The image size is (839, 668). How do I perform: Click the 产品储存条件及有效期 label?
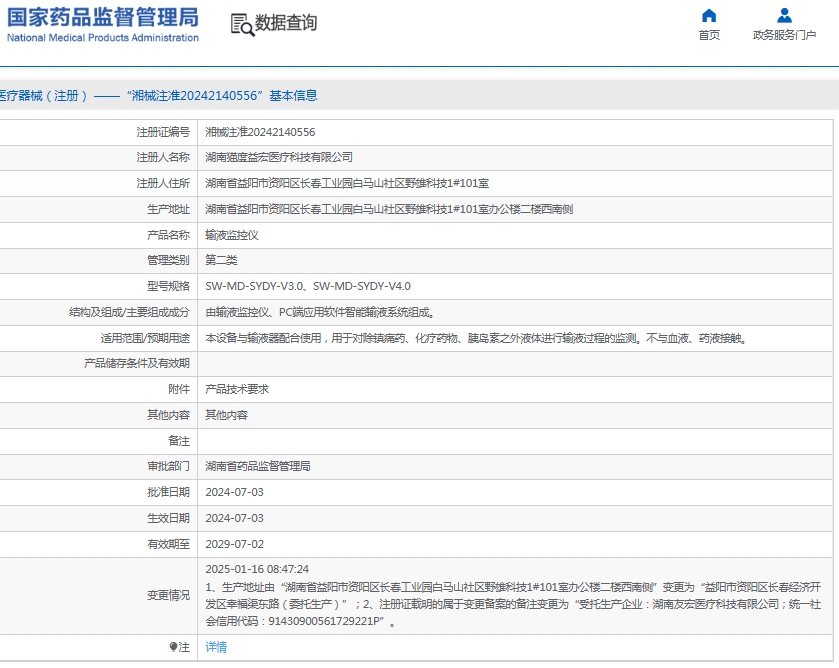coord(137,364)
